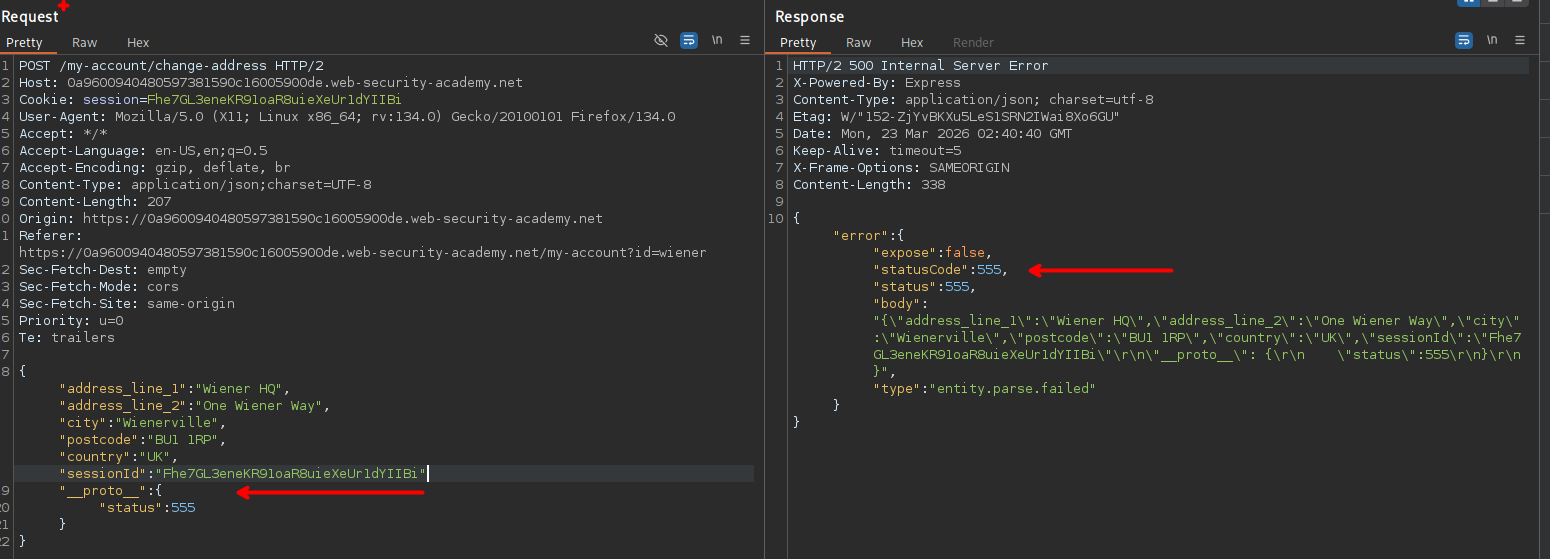The width and height of the screenshot is (1550, 559).
Task: Open the Request panel hamburger menu
Action: pyautogui.click(x=745, y=40)
